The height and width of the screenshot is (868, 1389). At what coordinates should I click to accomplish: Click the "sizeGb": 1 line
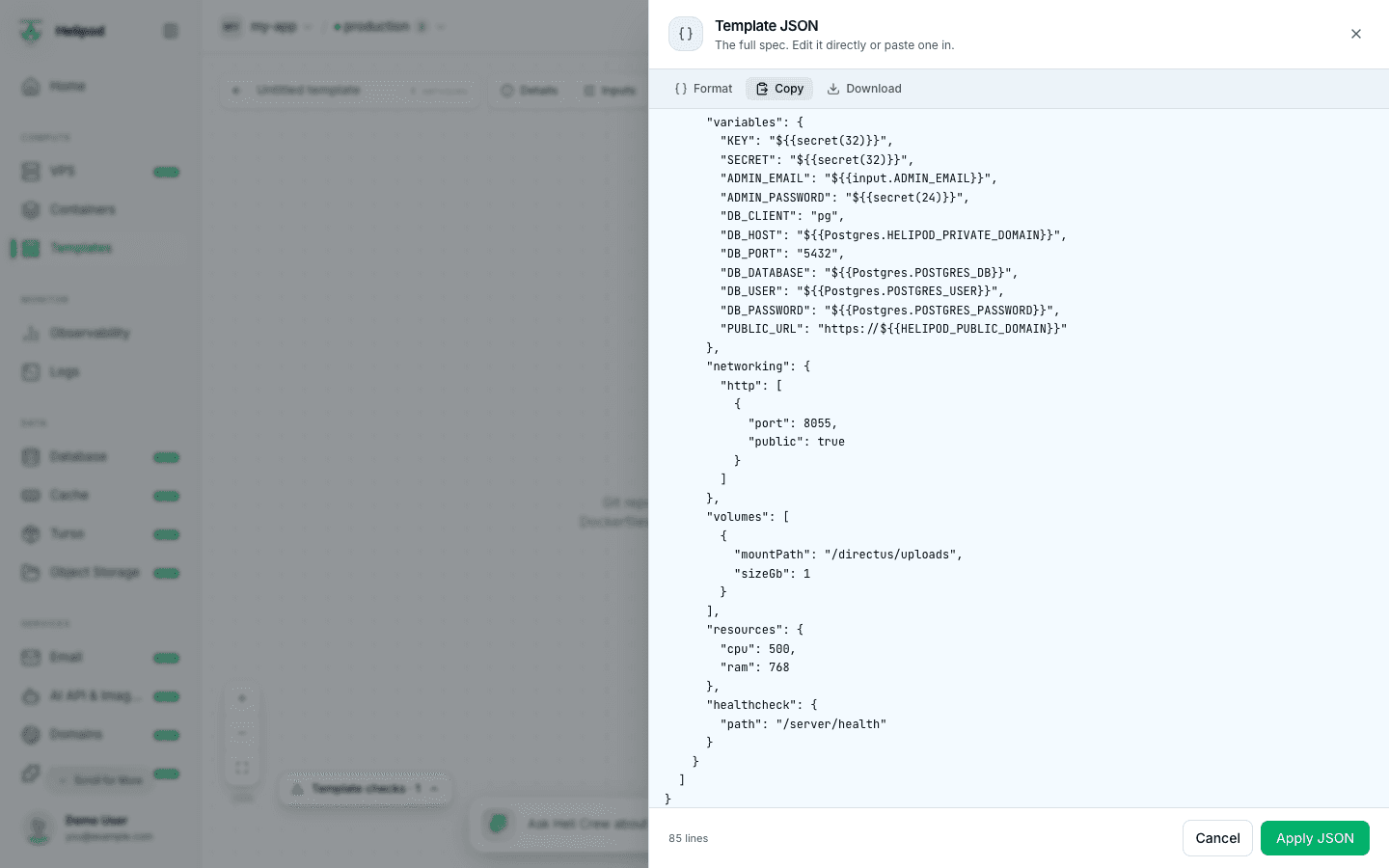click(773, 574)
